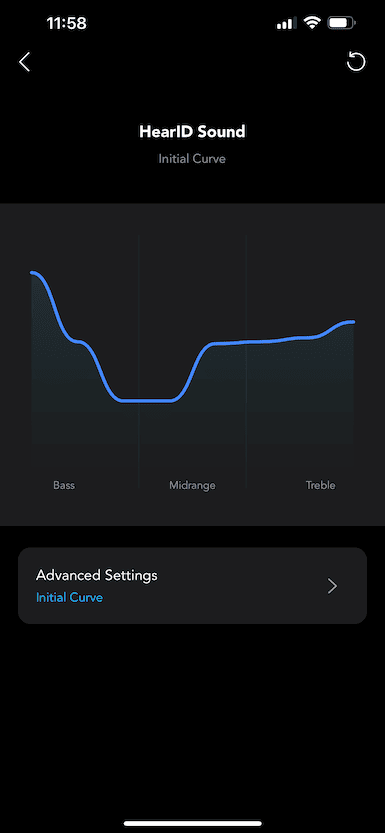Viewport: 385px width, 833px height.
Task: Tap the curve's rising treble end
Action: 343,324
